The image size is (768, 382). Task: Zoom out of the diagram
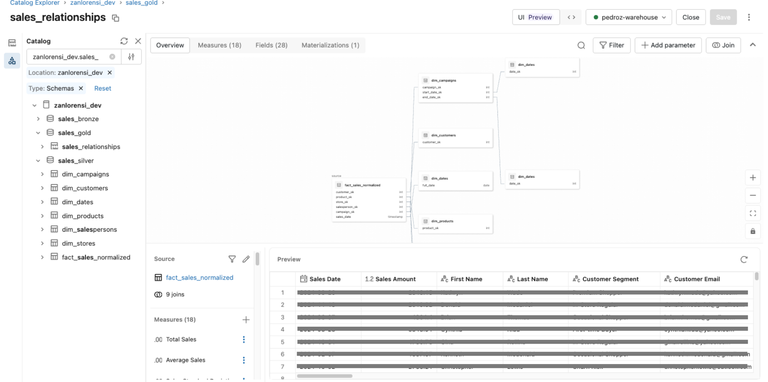[x=753, y=195]
